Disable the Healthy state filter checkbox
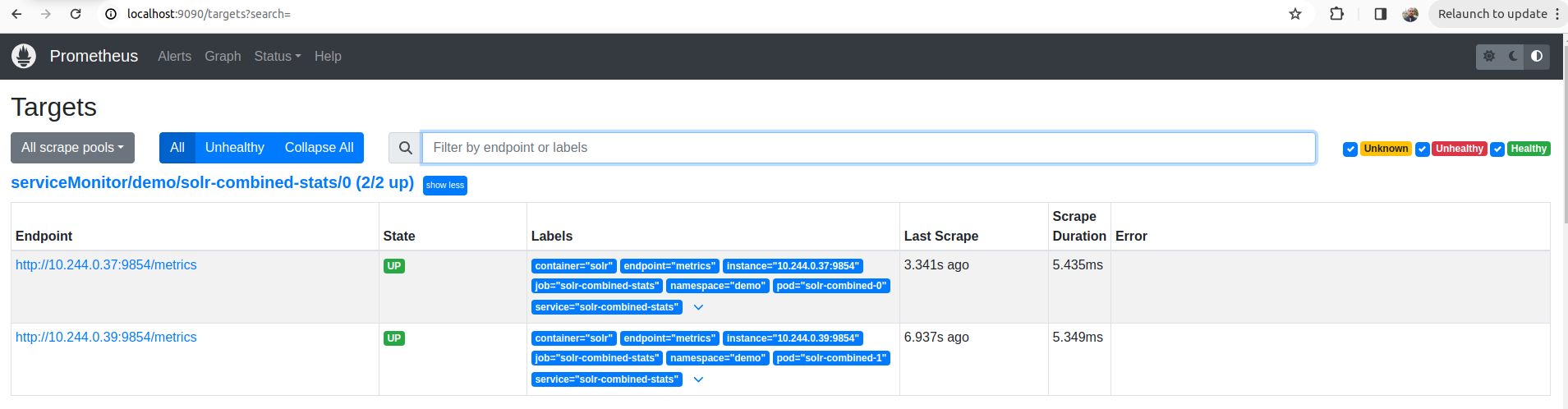Viewport: 1568px width, 409px height. (1497, 149)
